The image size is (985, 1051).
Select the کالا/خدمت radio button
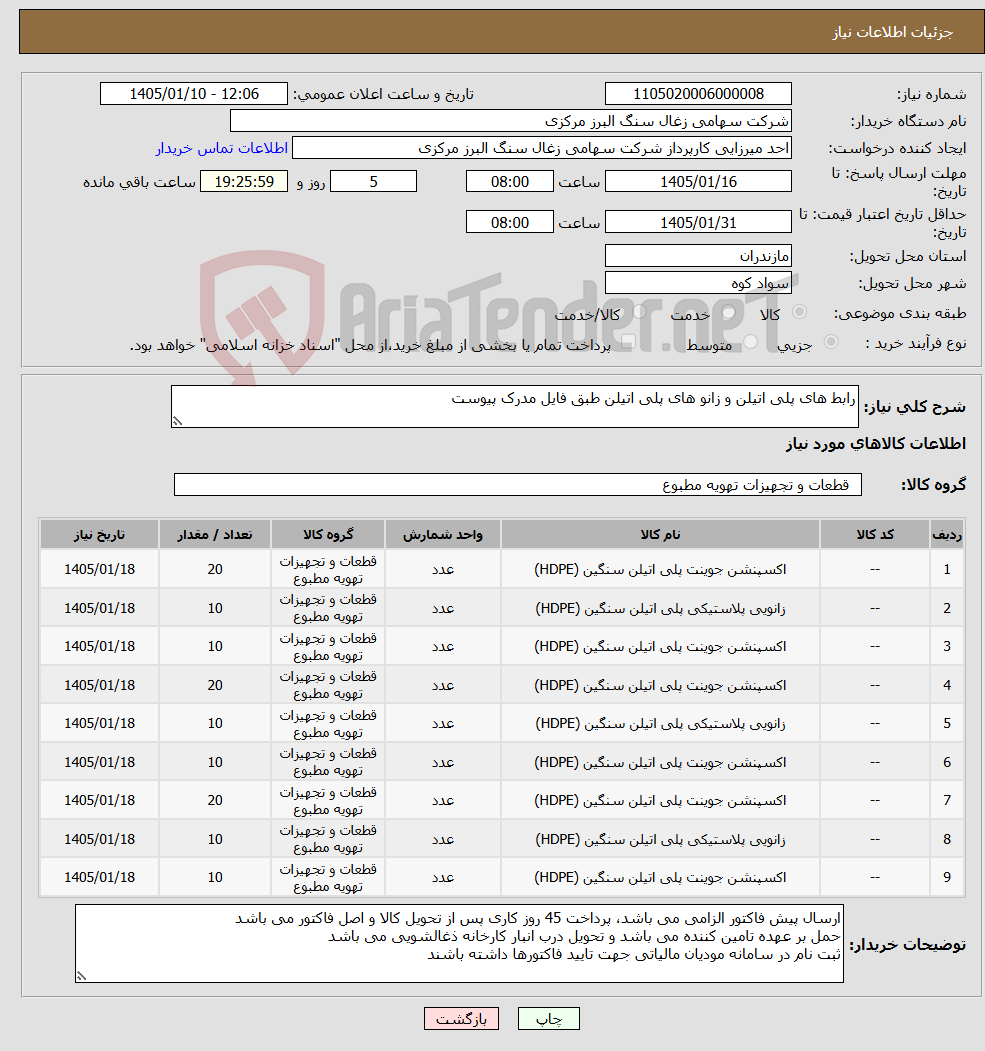point(640,311)
